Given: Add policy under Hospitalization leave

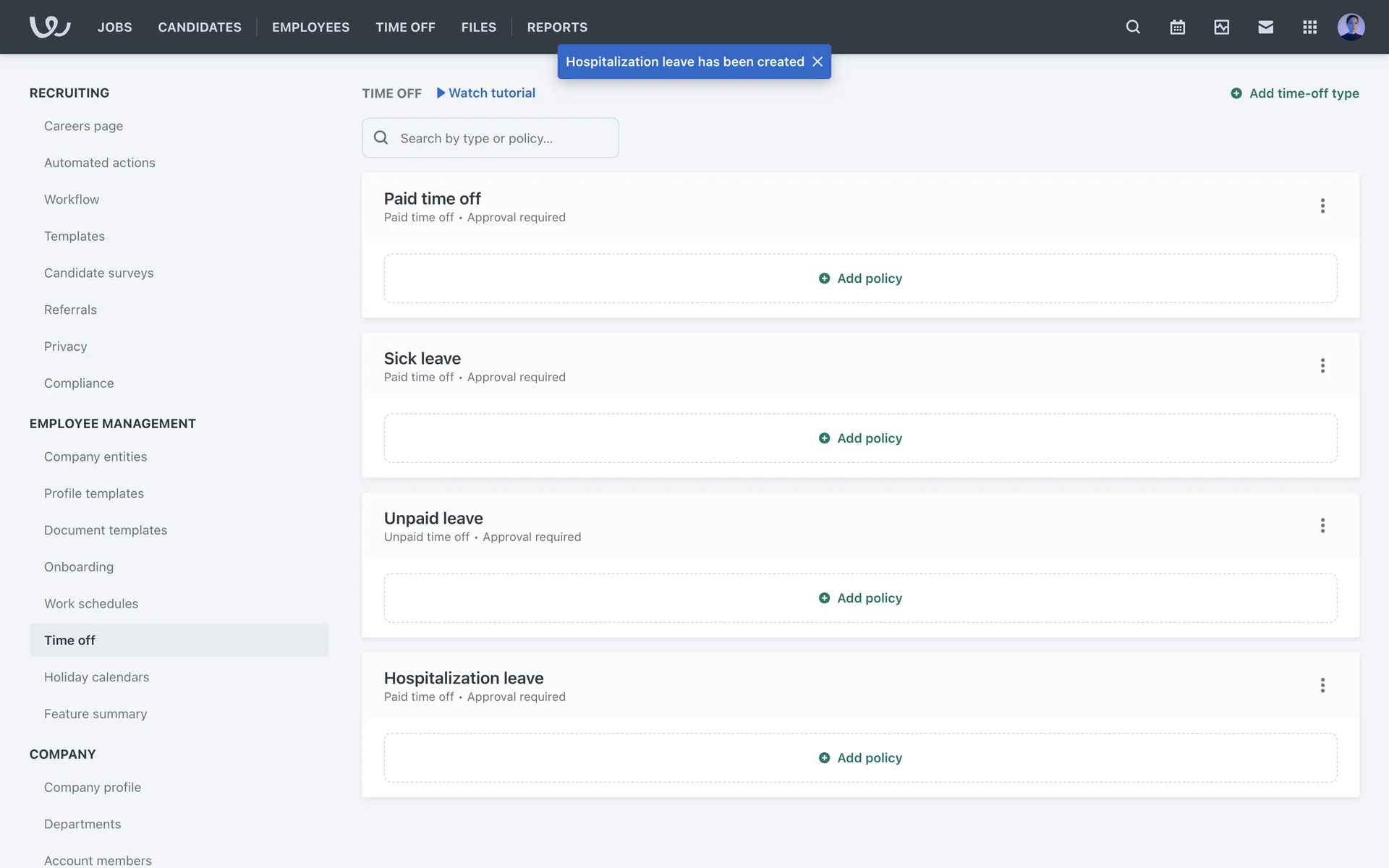Looking at the screenshot, I should (860, 758).
